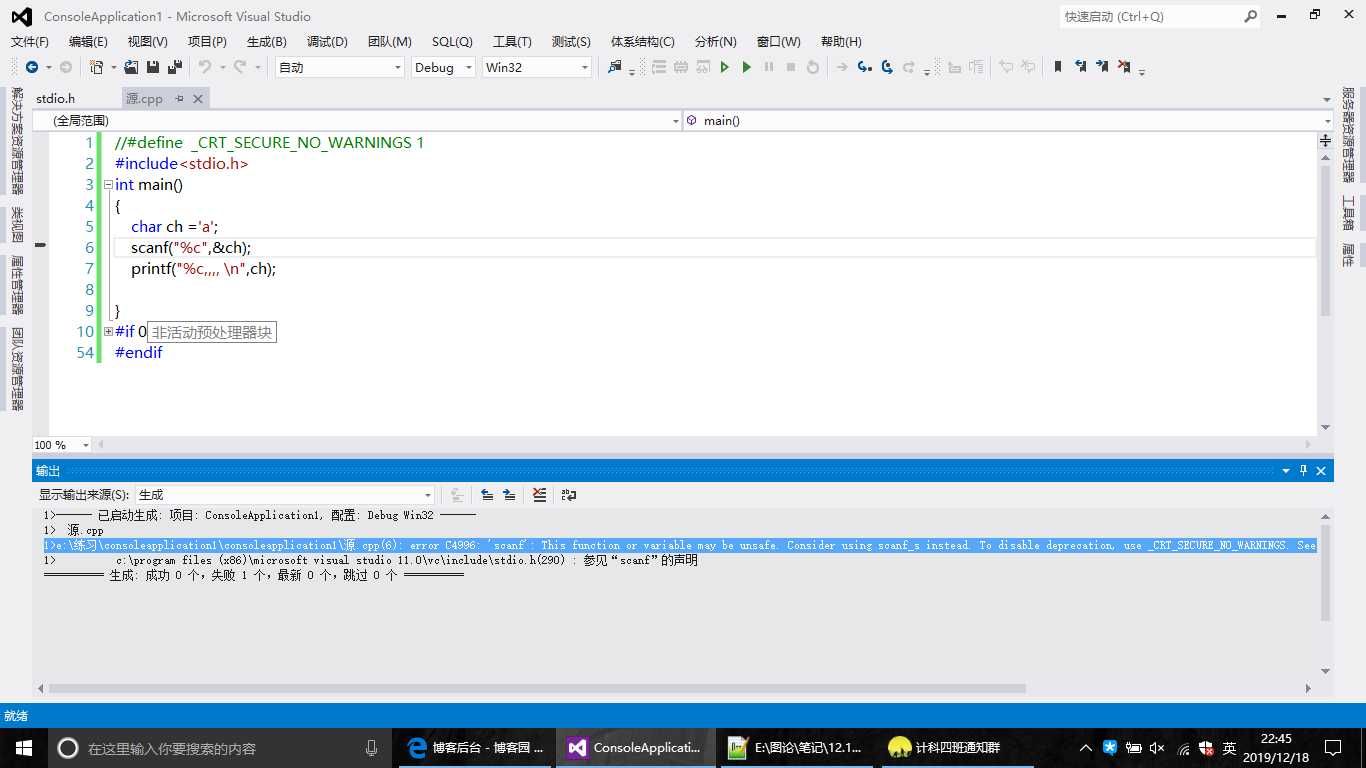Click the Open File folder icon
The width and height of the screenshot is (1366, 768).
131,67
